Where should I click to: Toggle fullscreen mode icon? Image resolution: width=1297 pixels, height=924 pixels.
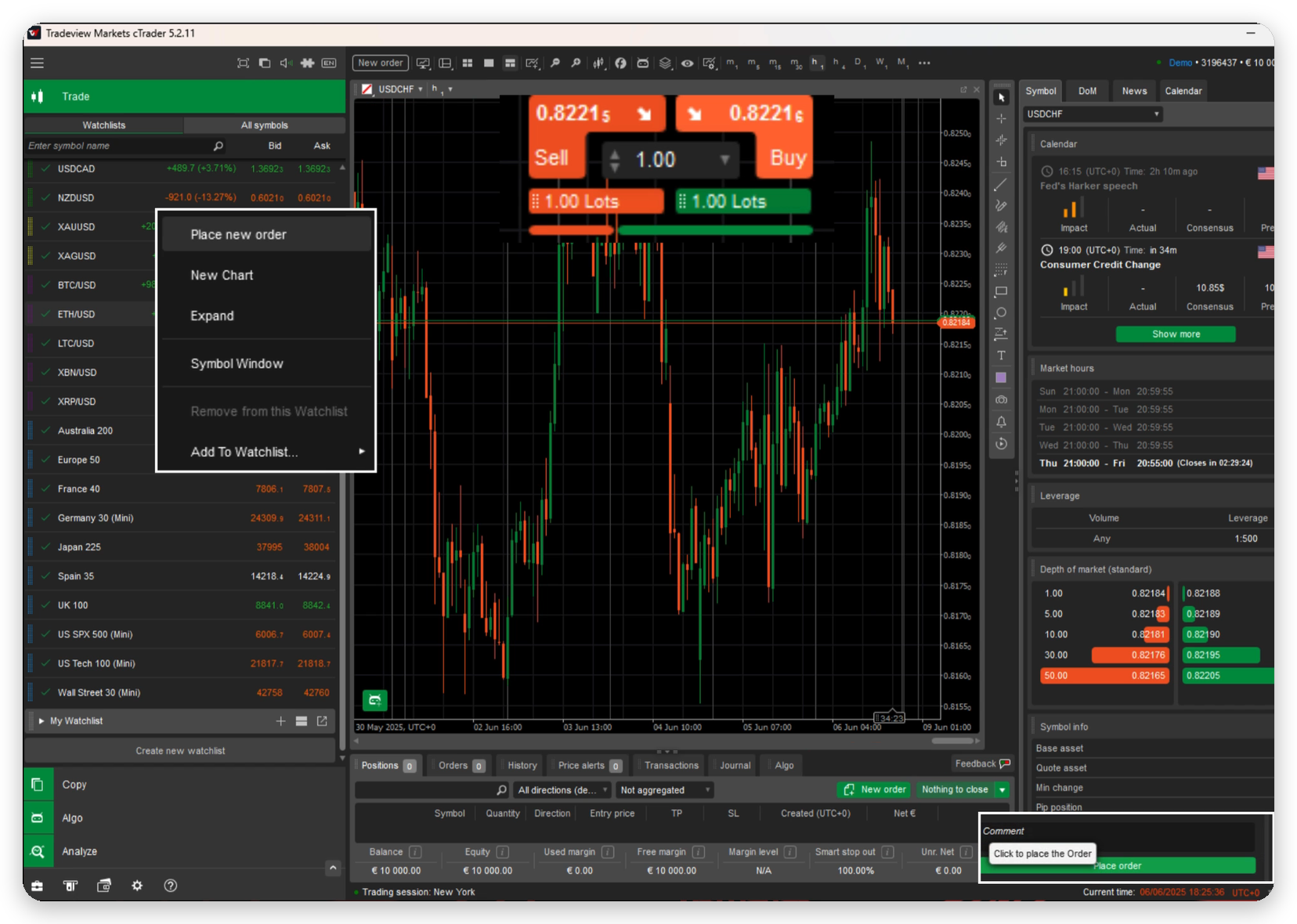243,63
